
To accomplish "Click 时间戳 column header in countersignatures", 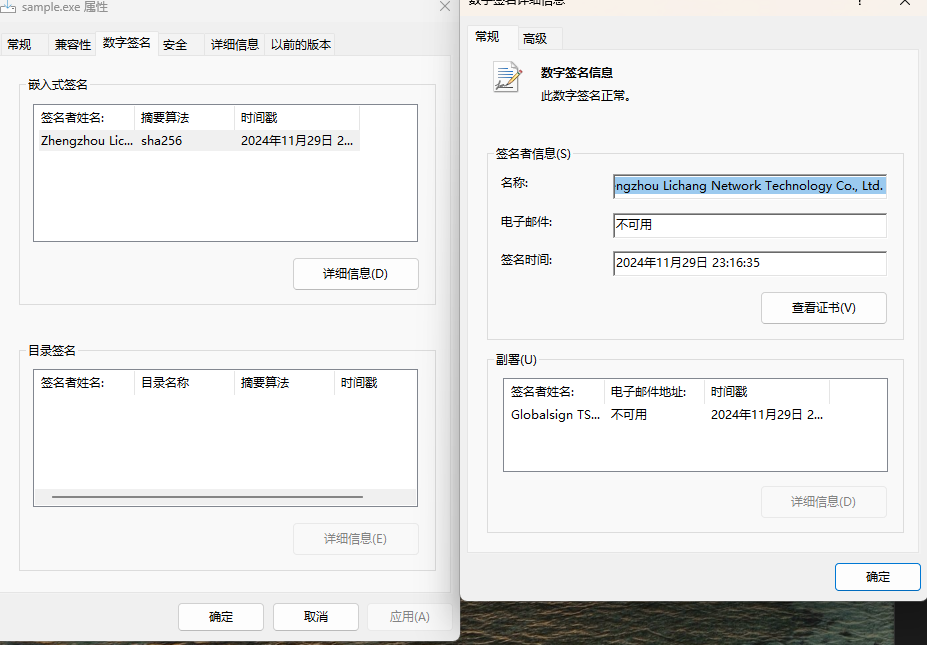I will 767,391.
